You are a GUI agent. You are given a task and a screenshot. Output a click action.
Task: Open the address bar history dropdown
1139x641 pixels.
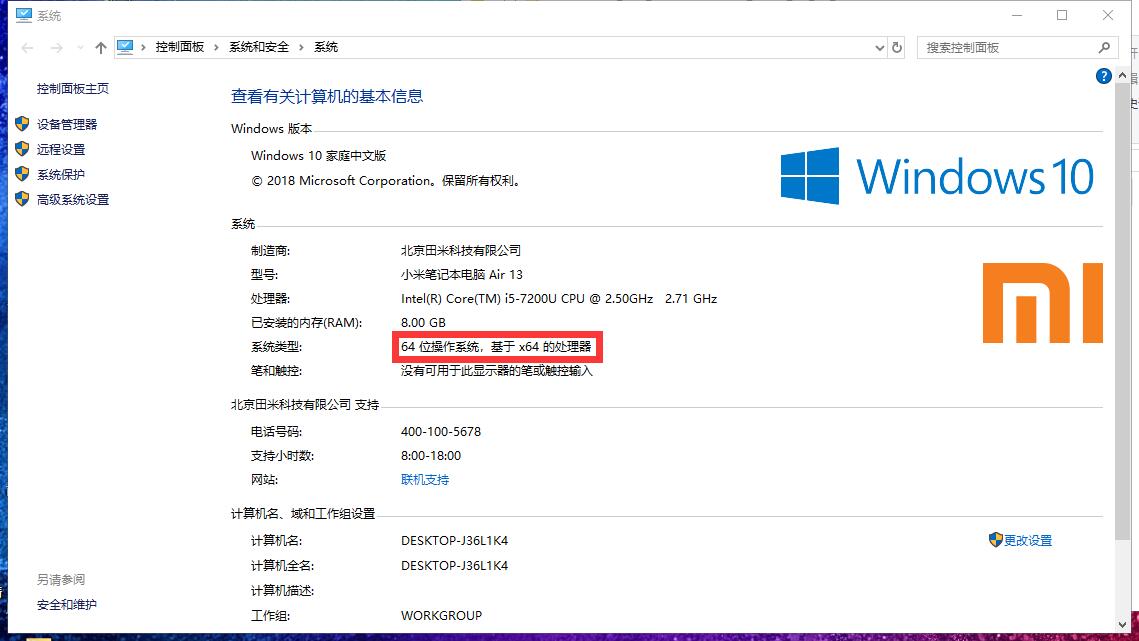(x=879, y=48)
